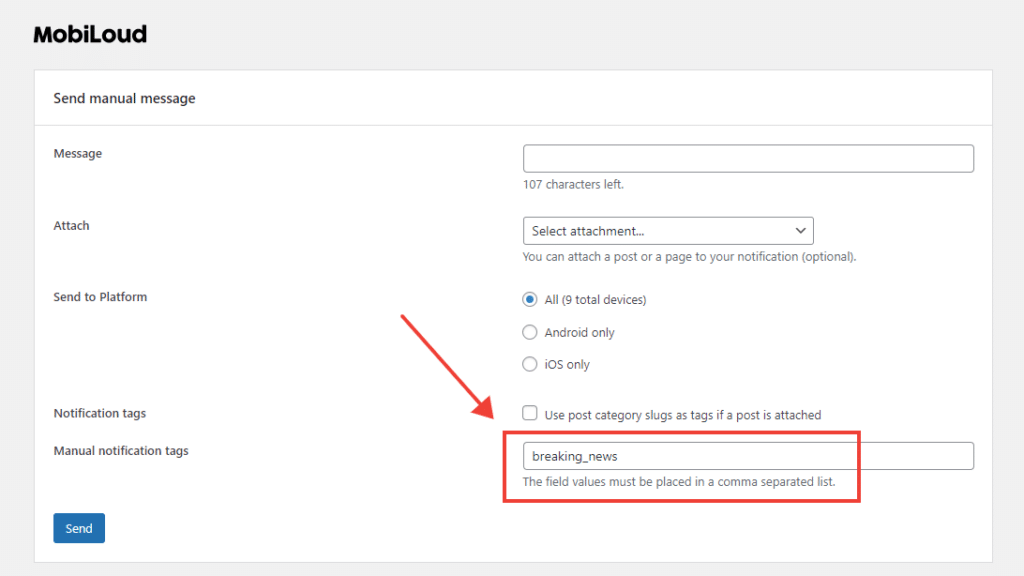Enable post category slugs as tags checkbox
The width and height of the screenshot is (1024, 576).
click(x=530, y=413)
